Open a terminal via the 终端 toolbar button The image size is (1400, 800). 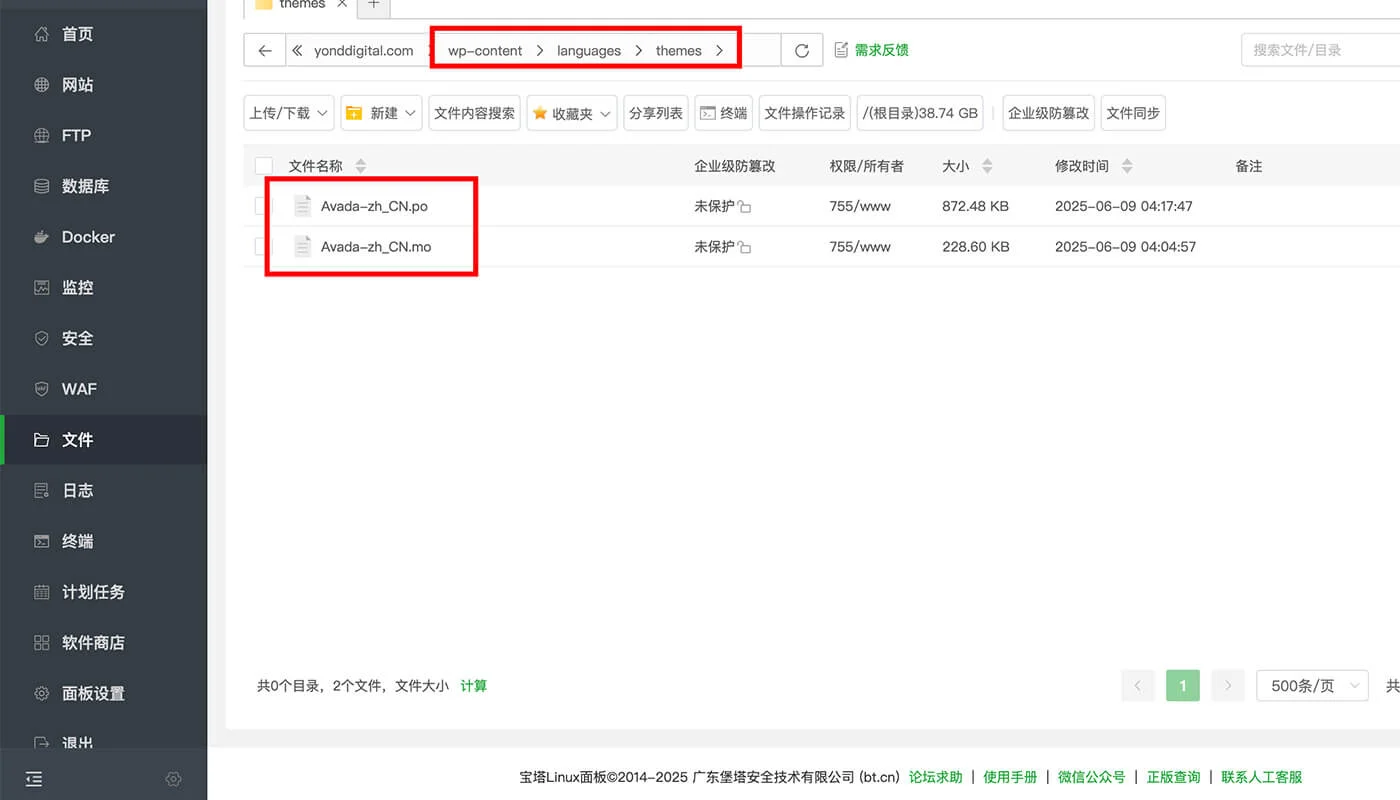pos(723,113)
